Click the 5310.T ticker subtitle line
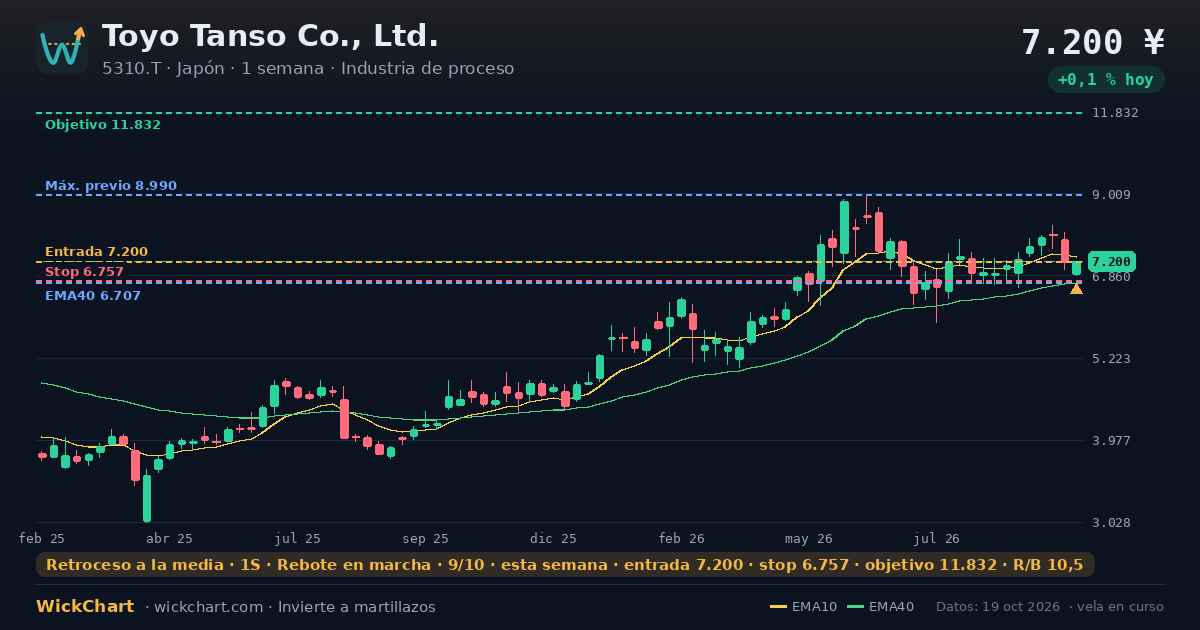 coord(308,69)
